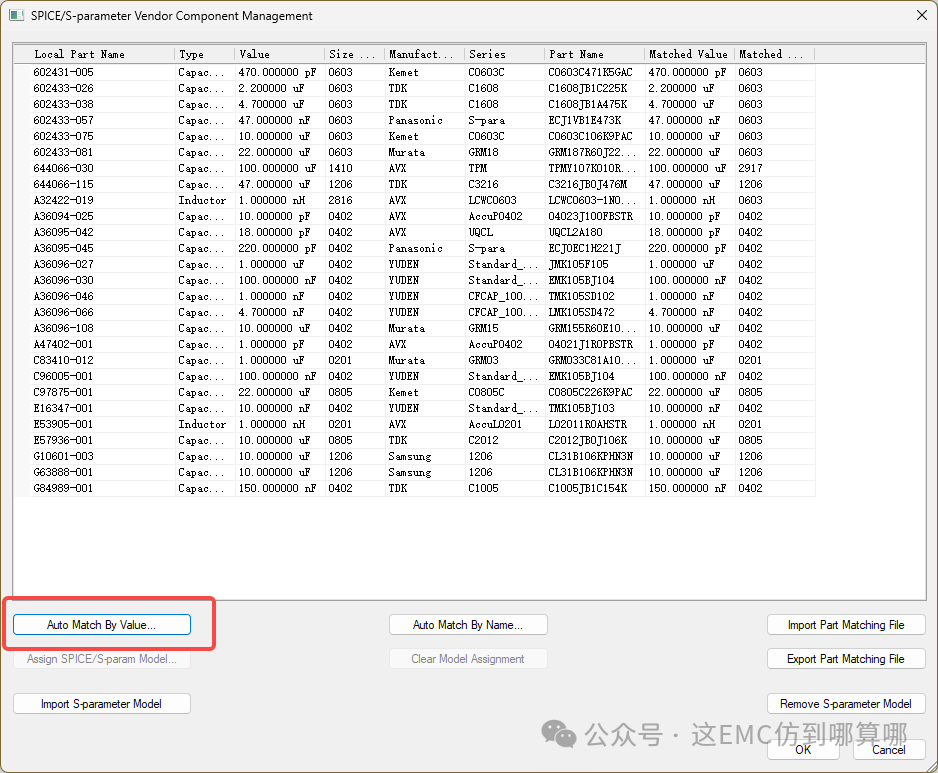Select row A36096-027
The width and height of the screenshot is (938, 773).
click(415, 264)
